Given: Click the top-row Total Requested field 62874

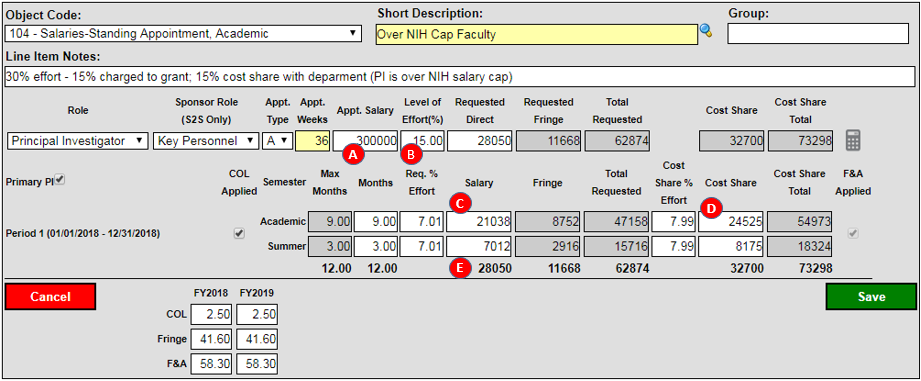Looking at the screenshot, I should (617, 141).
